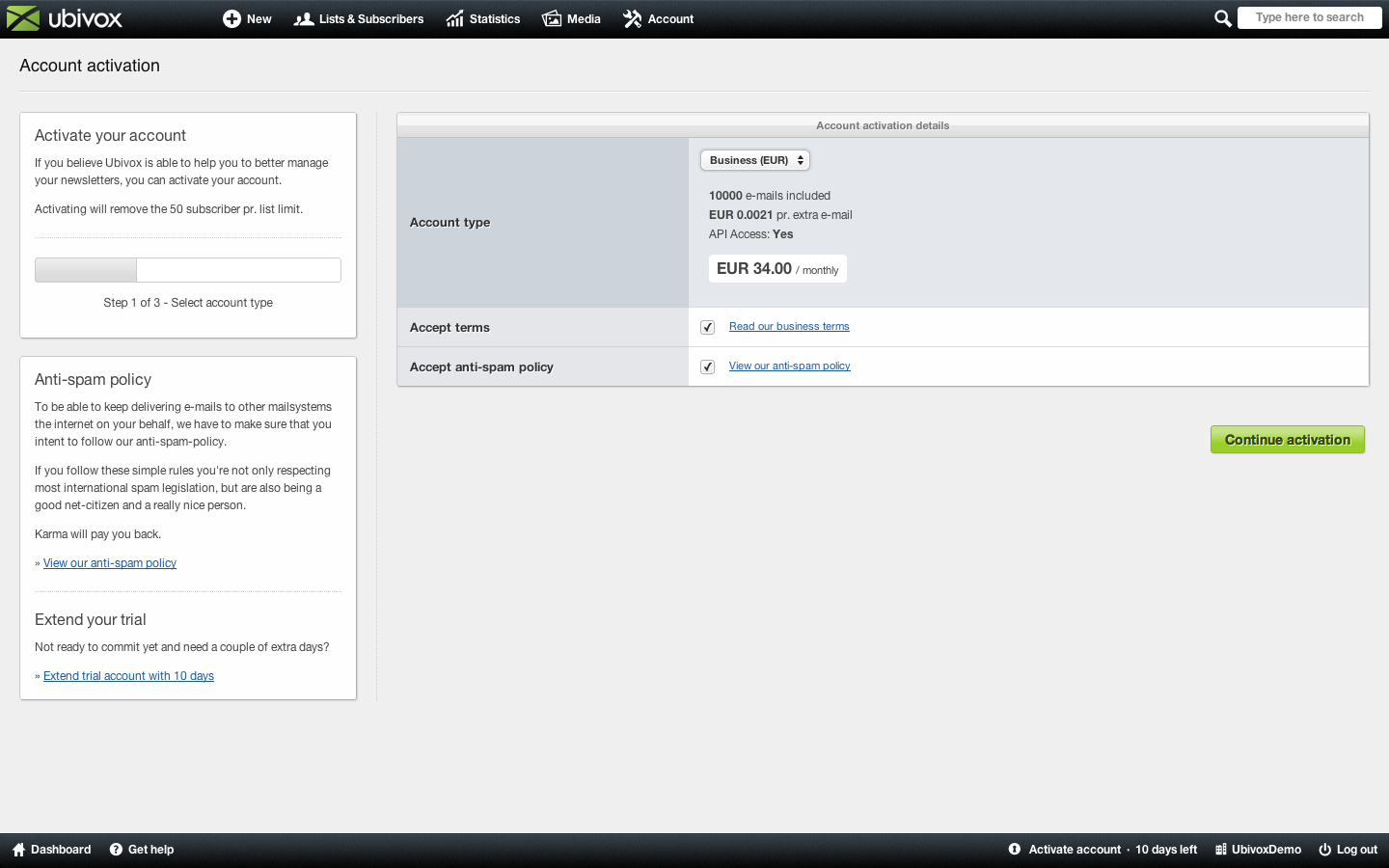Click the 'Anti-spam policy' heading
Viewport: 1389px width, 868px height.
pyautogui.click(x=93, y=380)
